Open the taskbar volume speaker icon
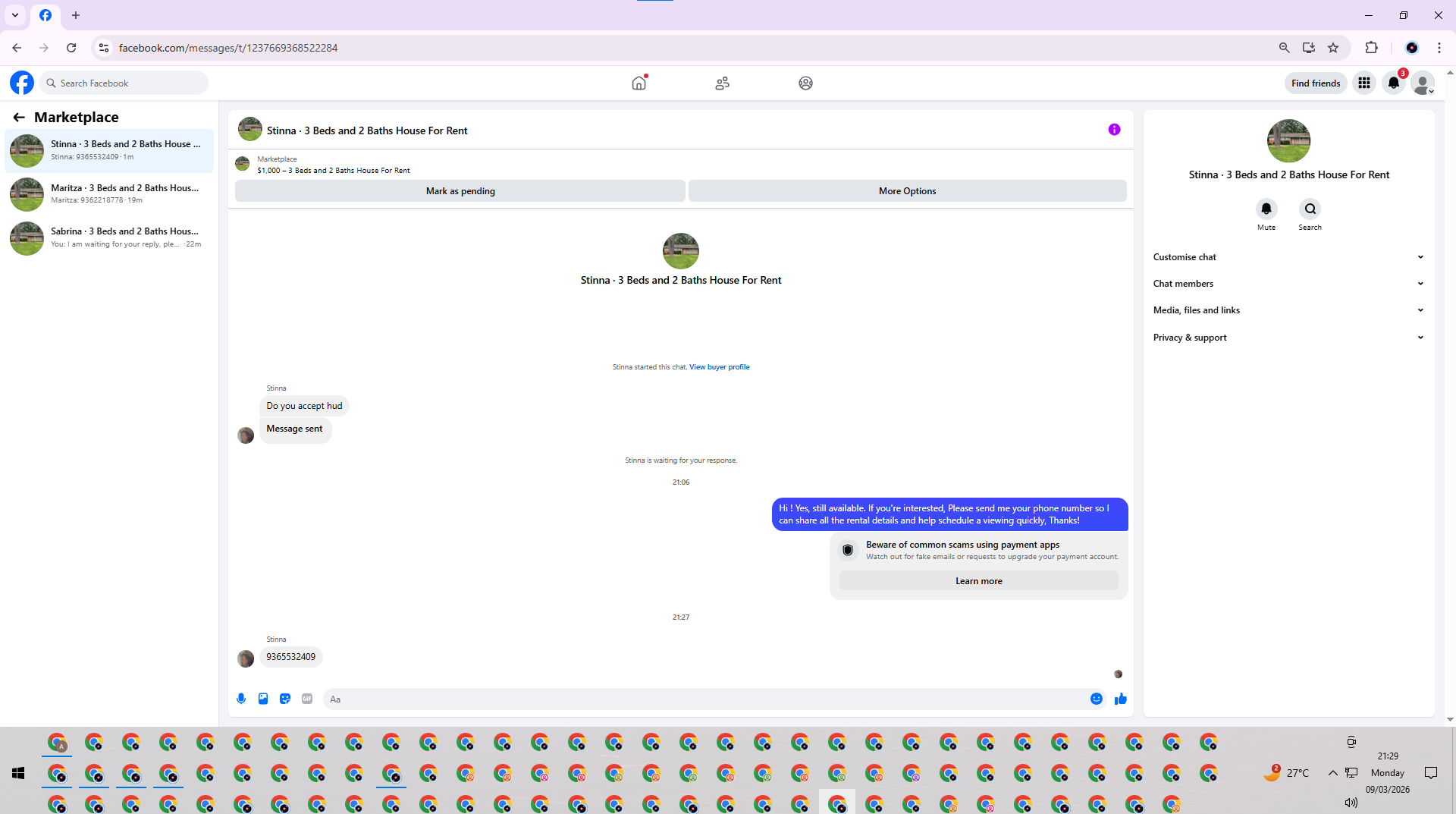Viewport: 1456px width, 814px height. coord(1351,803)
